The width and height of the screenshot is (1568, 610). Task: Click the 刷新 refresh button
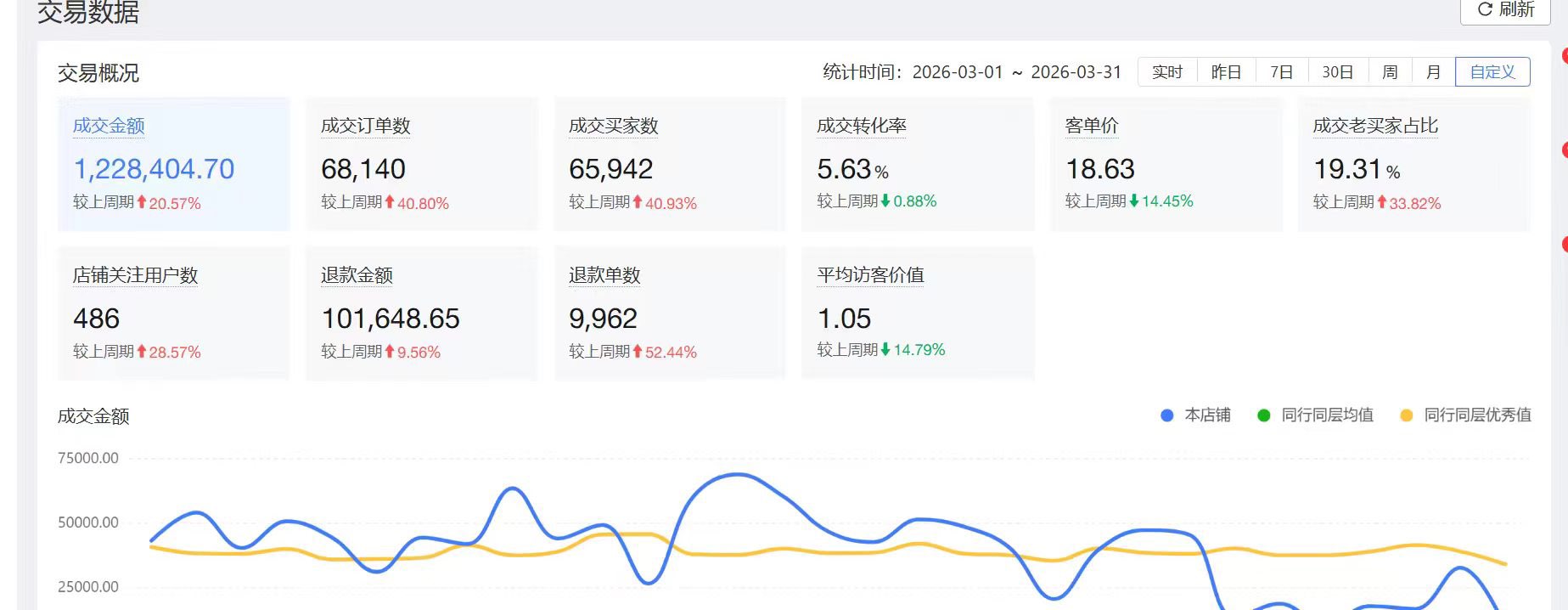pos(1505,10)
